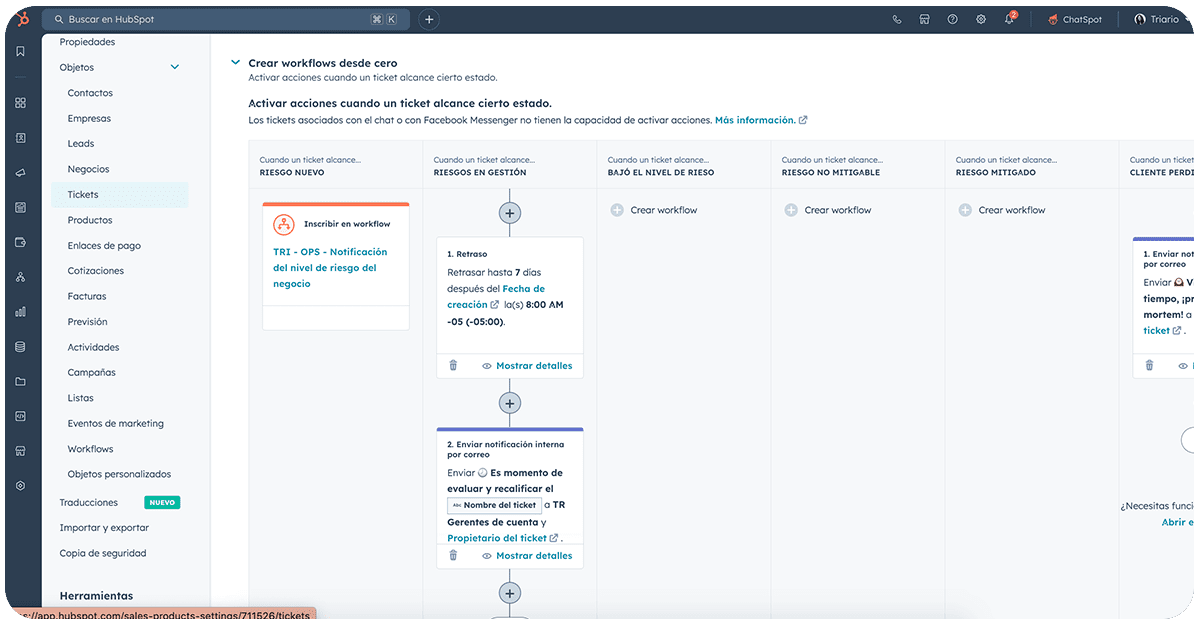
Task: Open the commerce wallet icon in left rail
Action: (x=21, y=242)
